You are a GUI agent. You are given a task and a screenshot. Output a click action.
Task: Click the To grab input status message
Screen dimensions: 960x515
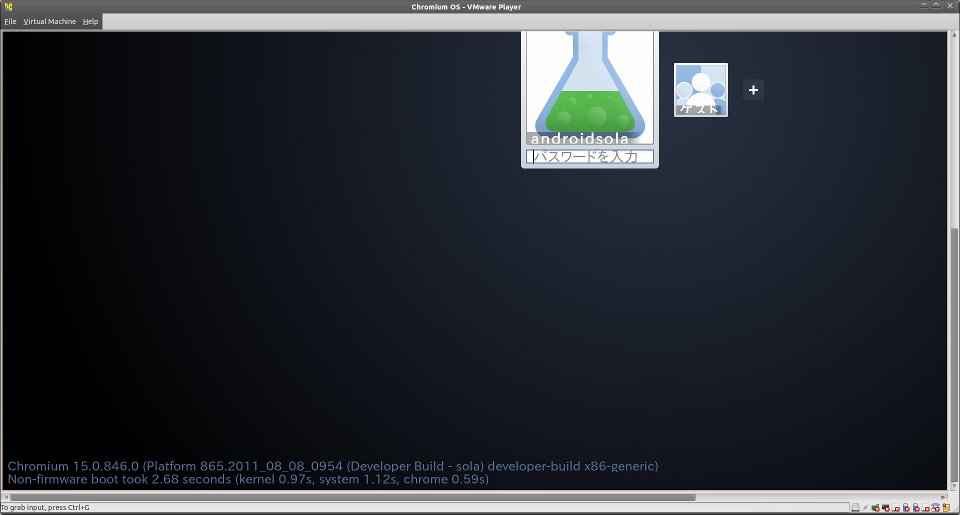[x=45, y=508]
